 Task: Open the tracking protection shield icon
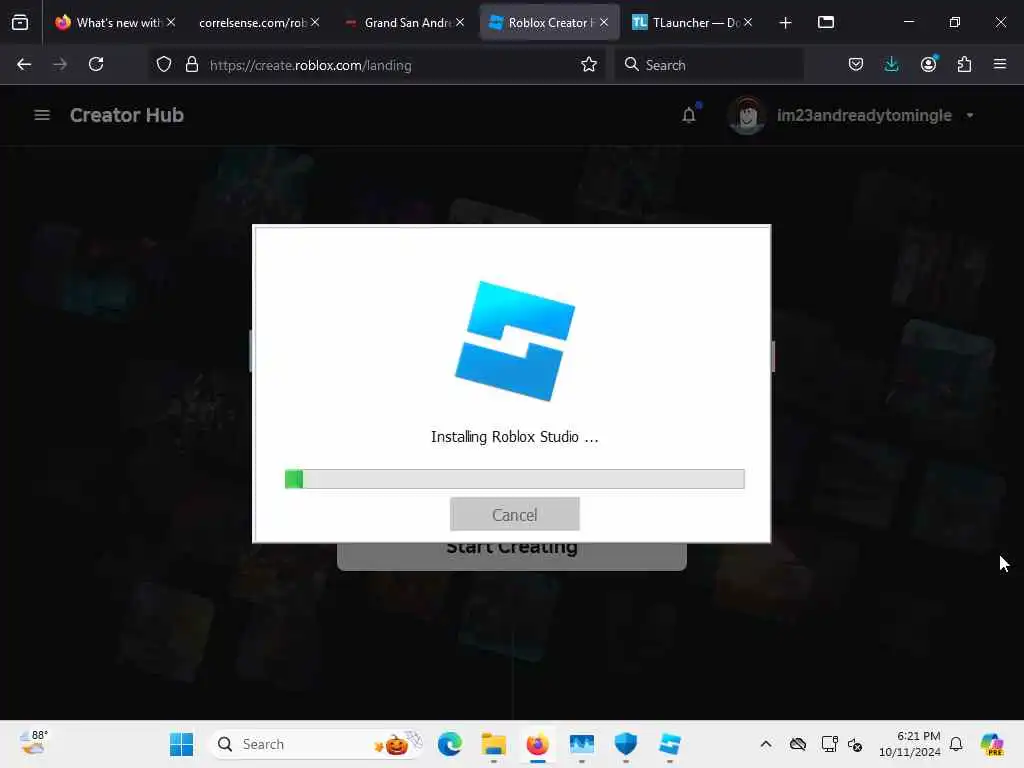tap(164, 64)
